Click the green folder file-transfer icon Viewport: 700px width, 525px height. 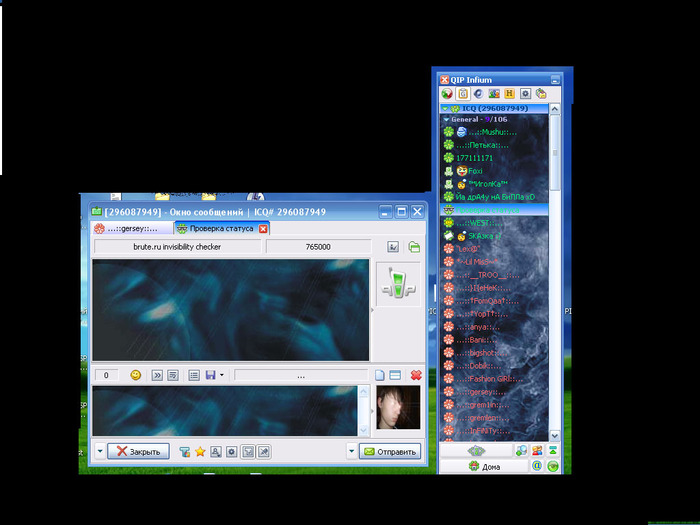(414, 247)
